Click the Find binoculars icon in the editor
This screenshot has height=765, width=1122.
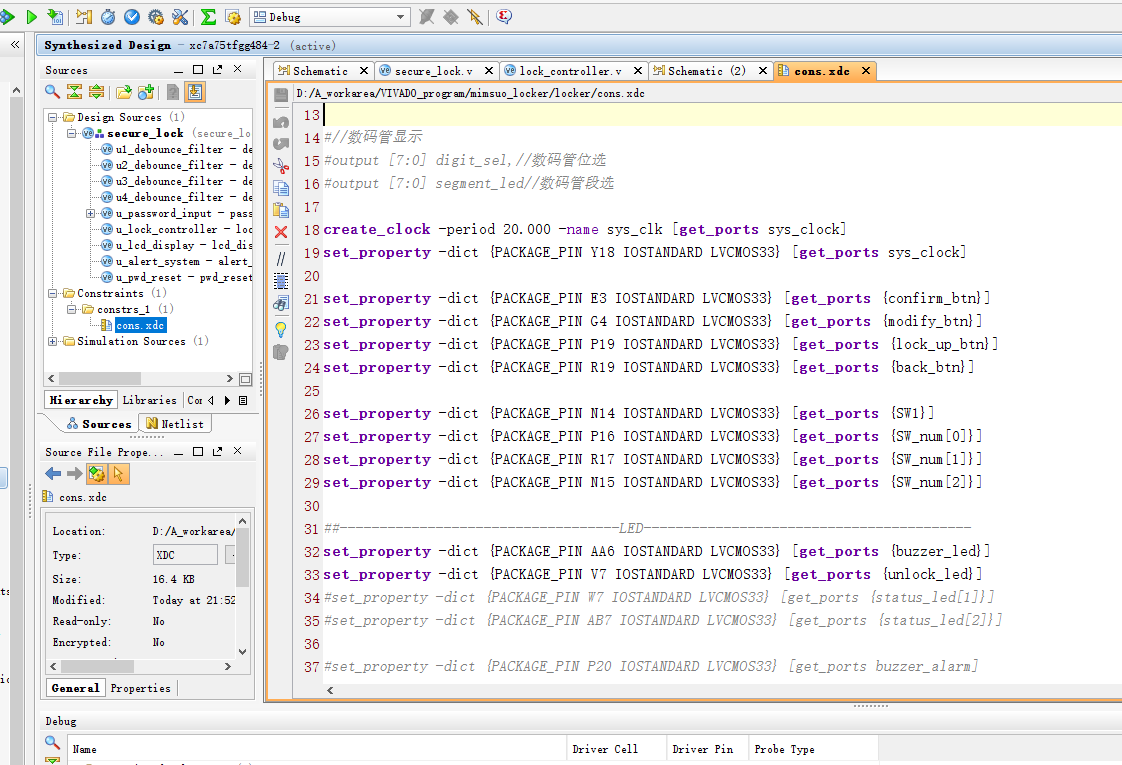(280, 303)
